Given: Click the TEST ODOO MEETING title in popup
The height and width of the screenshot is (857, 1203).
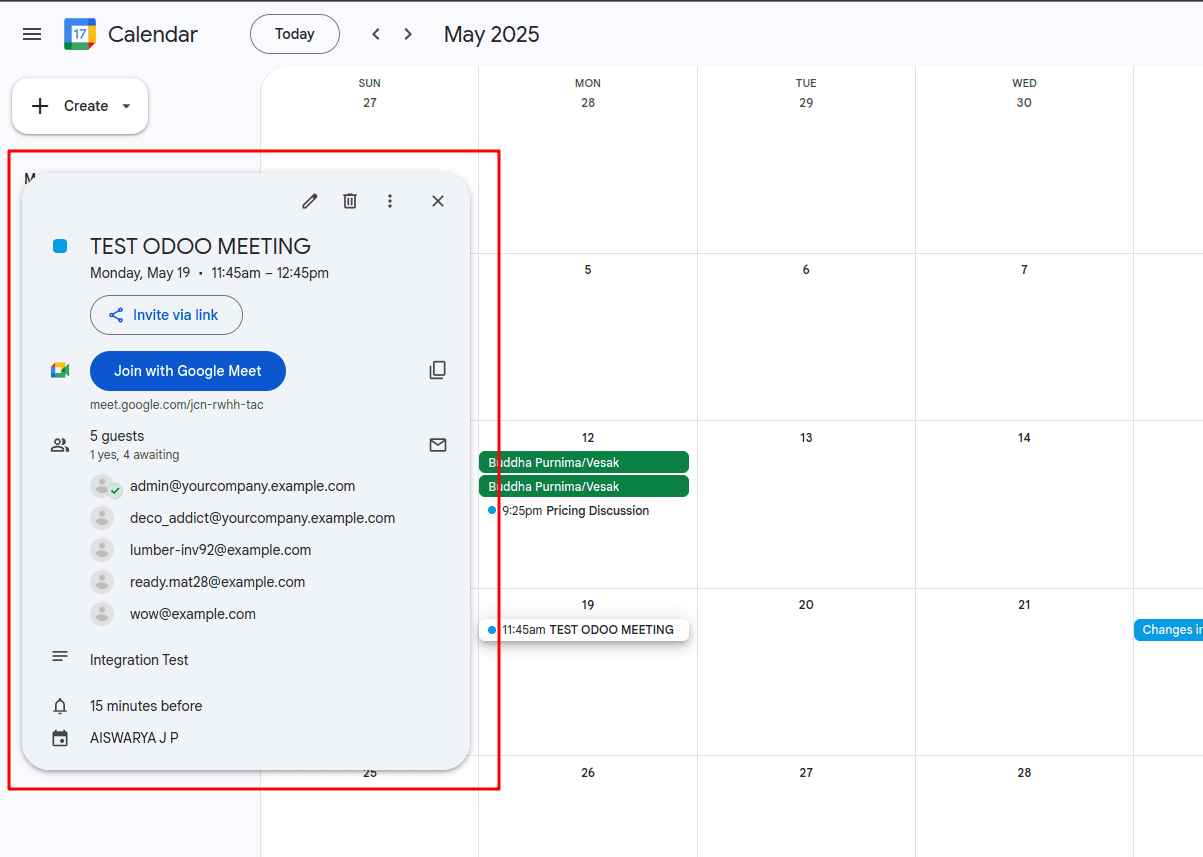Looking at the screenshot, I should click(200, 246).
